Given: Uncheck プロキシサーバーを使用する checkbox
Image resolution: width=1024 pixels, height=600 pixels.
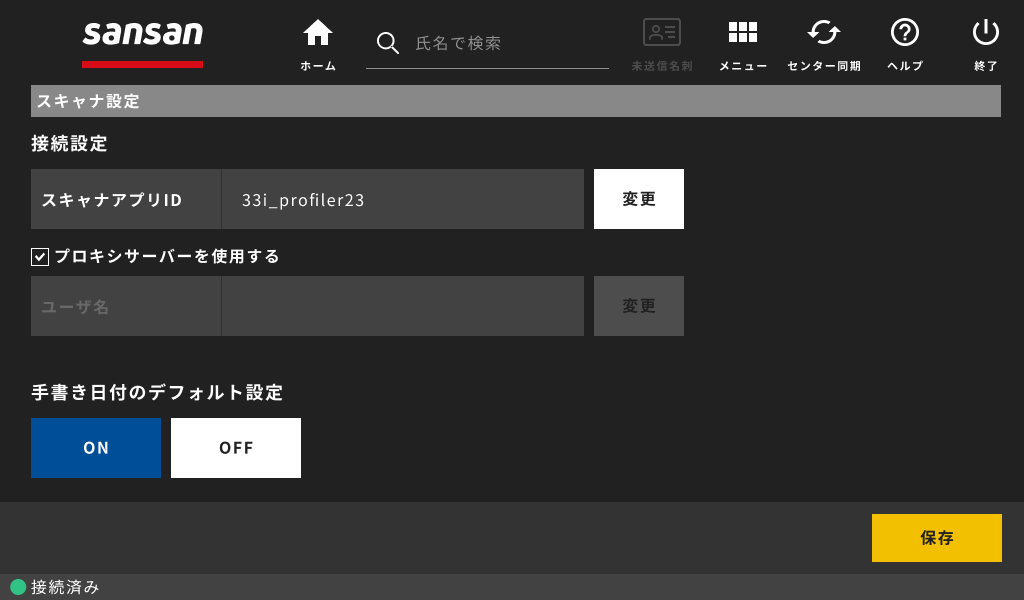Looking at the screenshot, I should pos(40,257).
